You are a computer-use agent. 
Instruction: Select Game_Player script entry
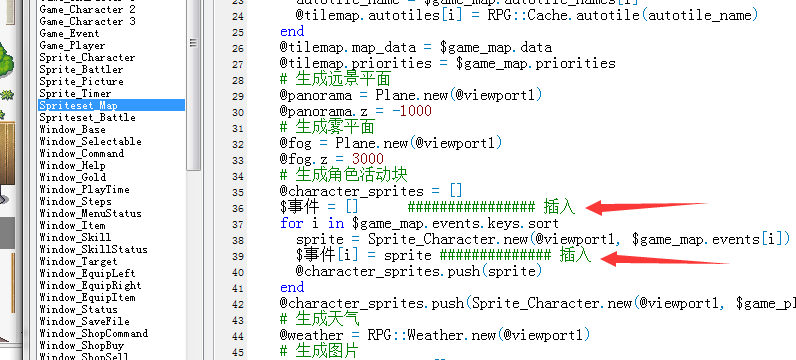pos(72,46)
